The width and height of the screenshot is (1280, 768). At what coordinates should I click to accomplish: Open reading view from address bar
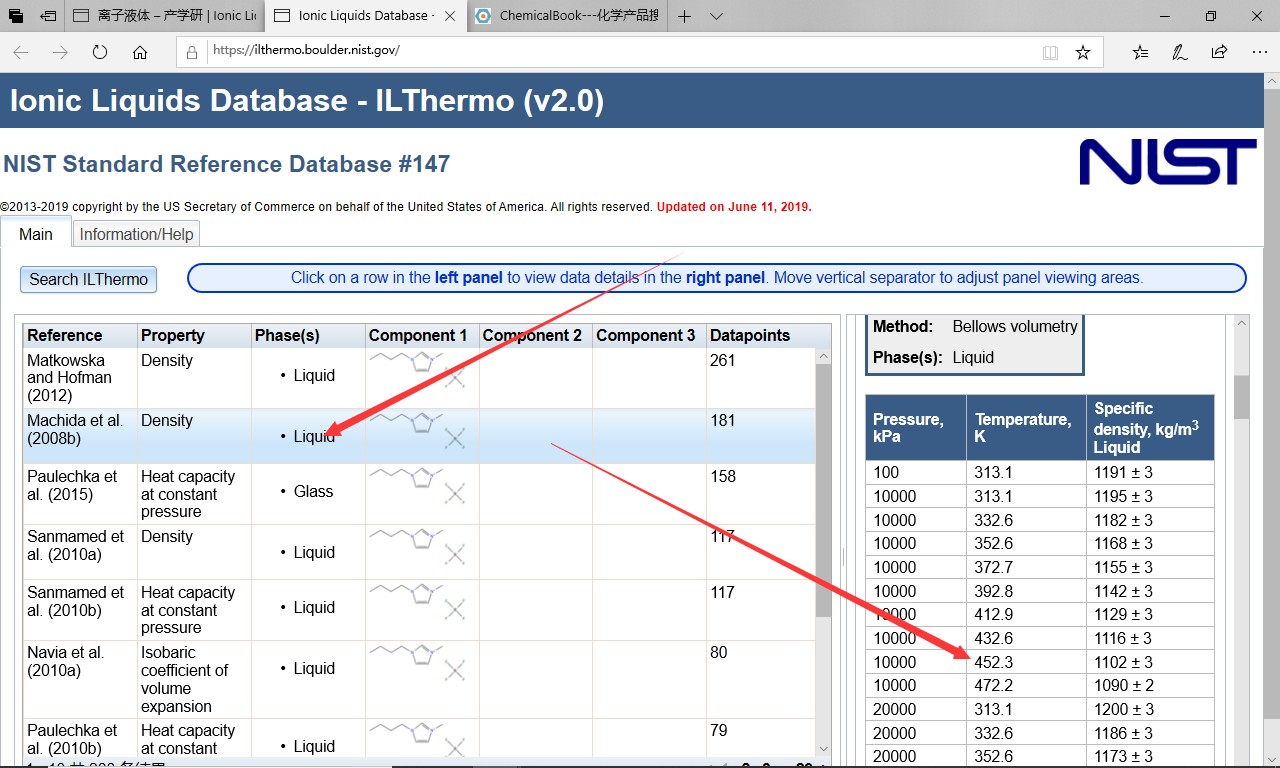[1050, 52]
